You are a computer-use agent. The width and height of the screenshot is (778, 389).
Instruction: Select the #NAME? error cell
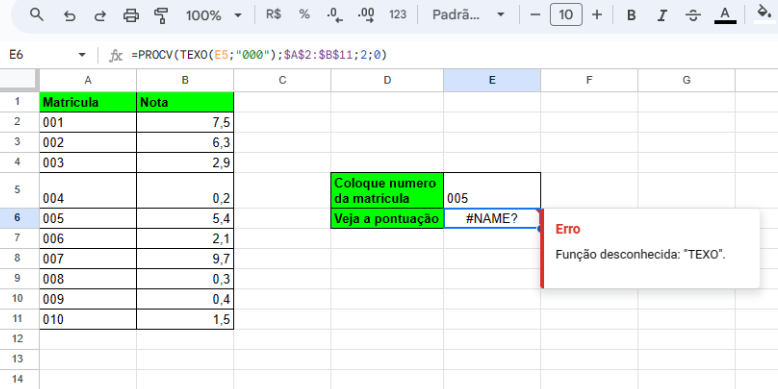pos(492,218)
